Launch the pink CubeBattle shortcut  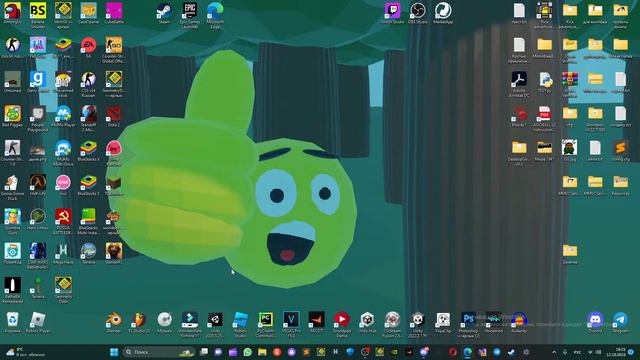pyautogui.click(x=114, y=13)
